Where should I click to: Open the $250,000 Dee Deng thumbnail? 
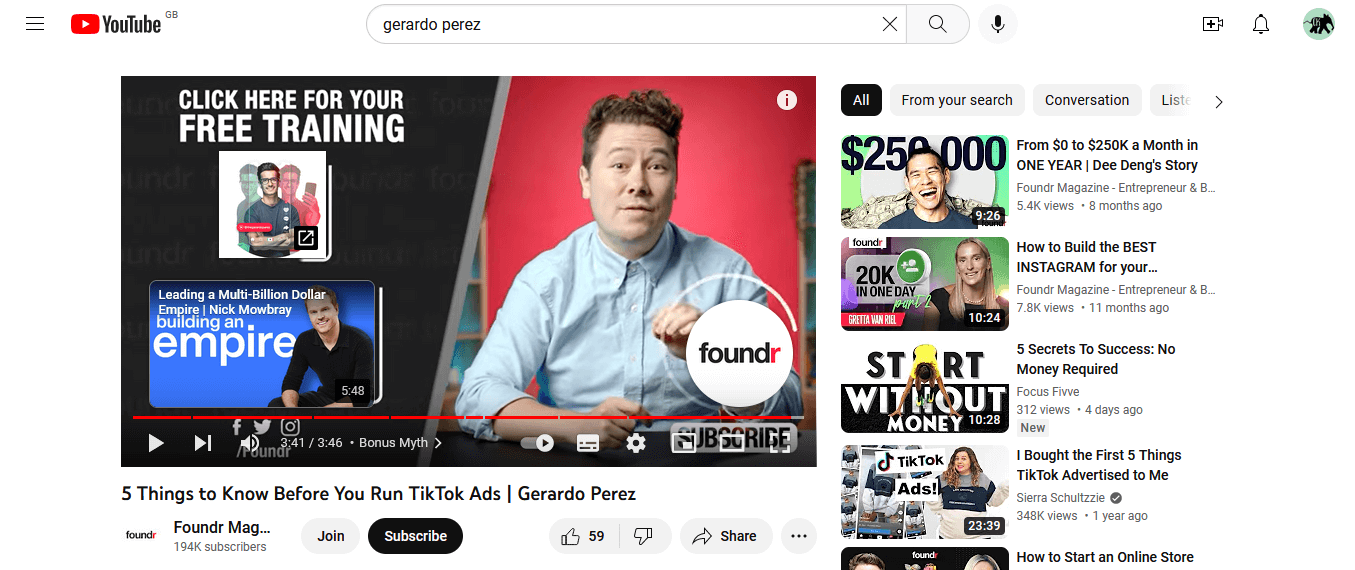click(x=925, y=182)
